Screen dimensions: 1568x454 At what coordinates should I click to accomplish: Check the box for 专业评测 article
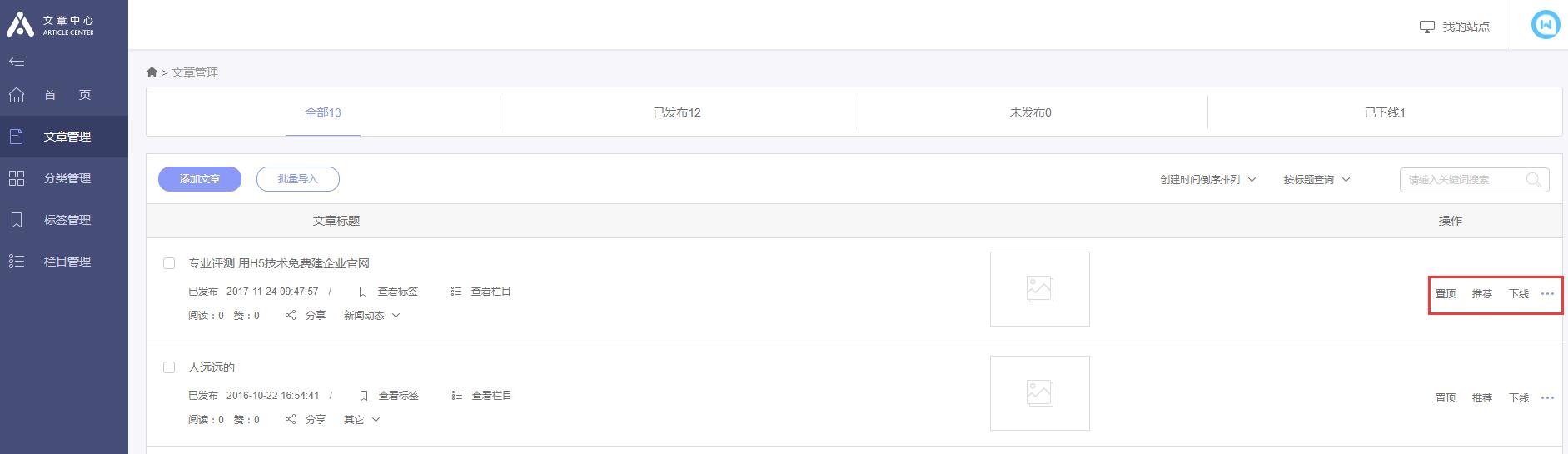coord(169,263)
